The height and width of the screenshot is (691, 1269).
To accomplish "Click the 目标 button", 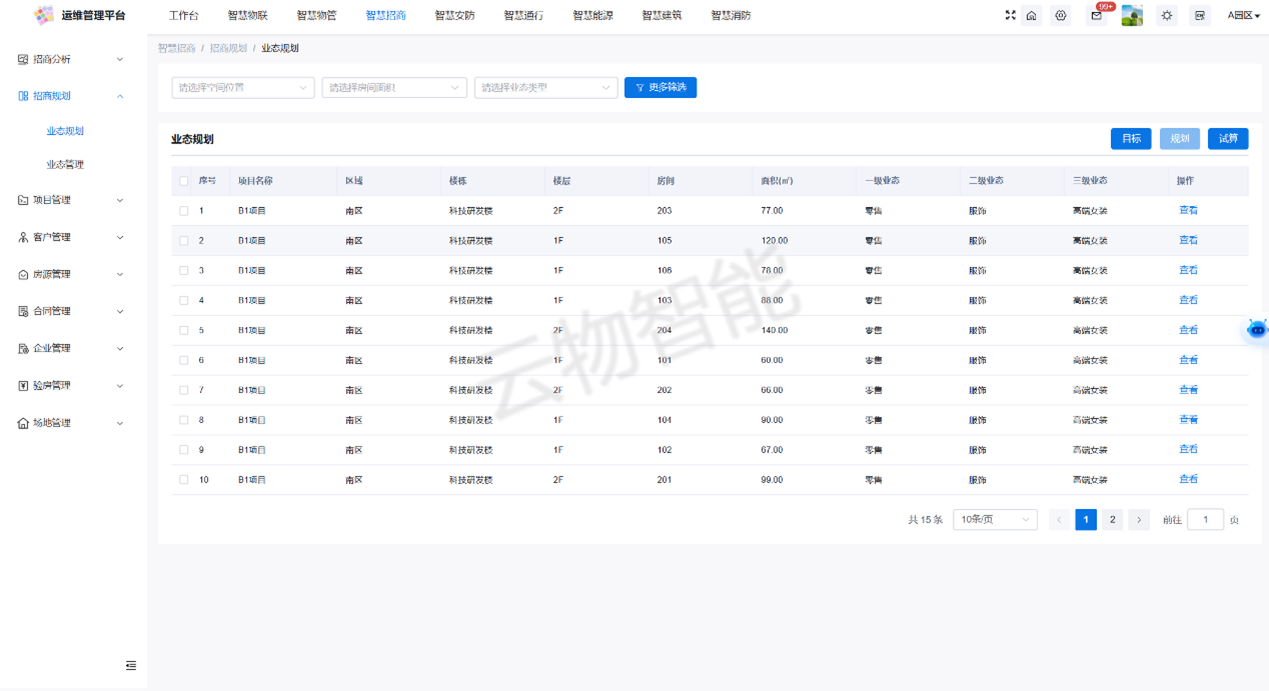I will 1131,139.
